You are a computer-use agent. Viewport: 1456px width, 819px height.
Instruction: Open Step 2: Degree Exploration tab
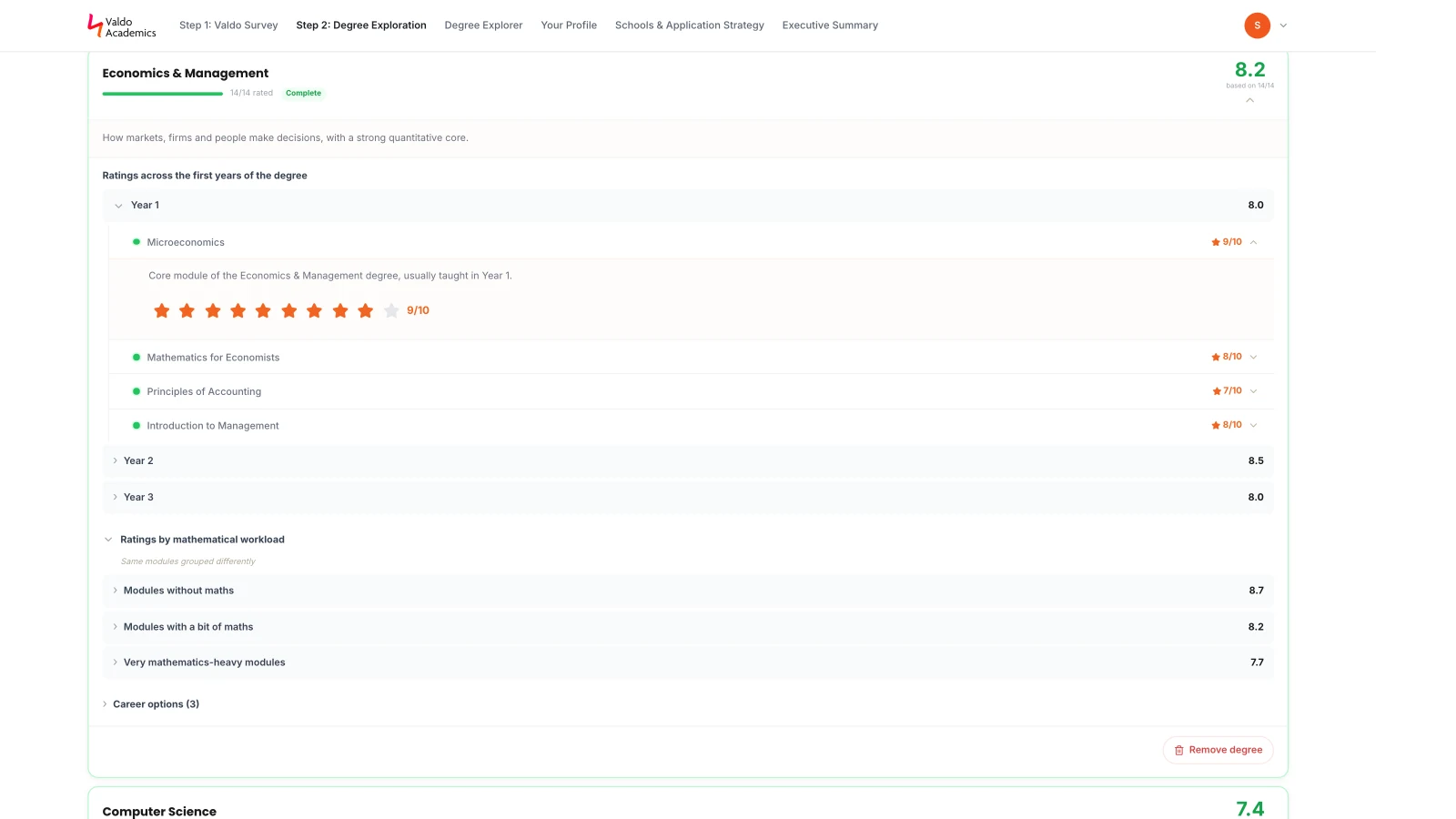[361, 25]
